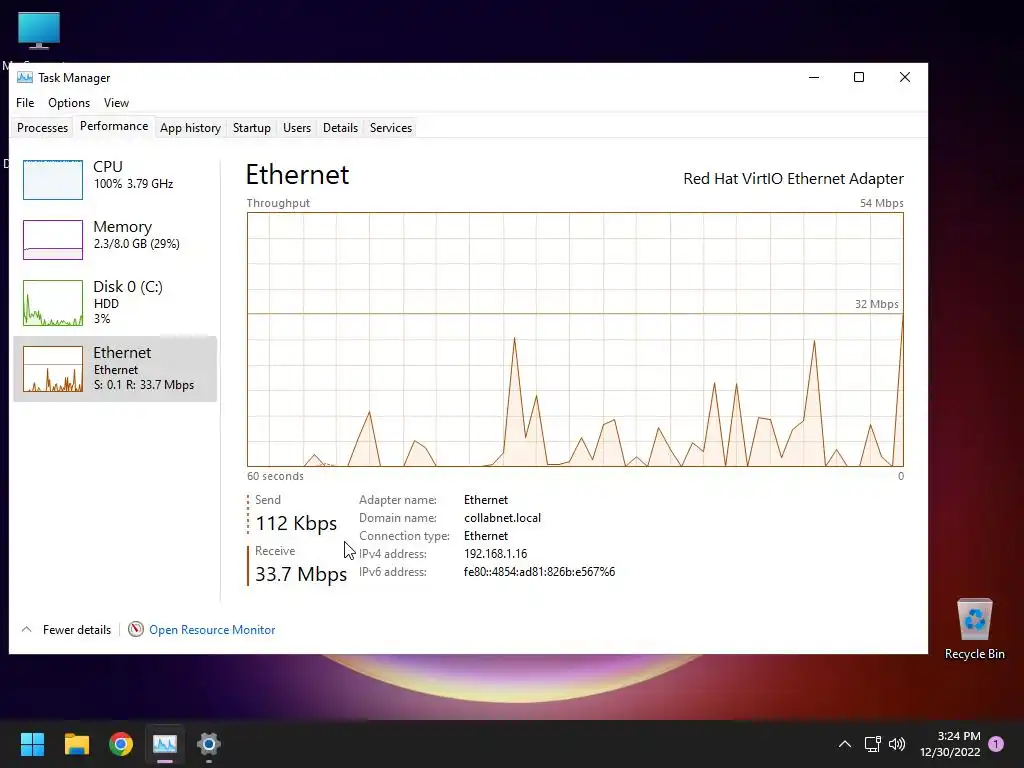Click the IPv4 address 192.168.1.16
The height and width of the screenshot is (768, 1024).
coord(496,554)
